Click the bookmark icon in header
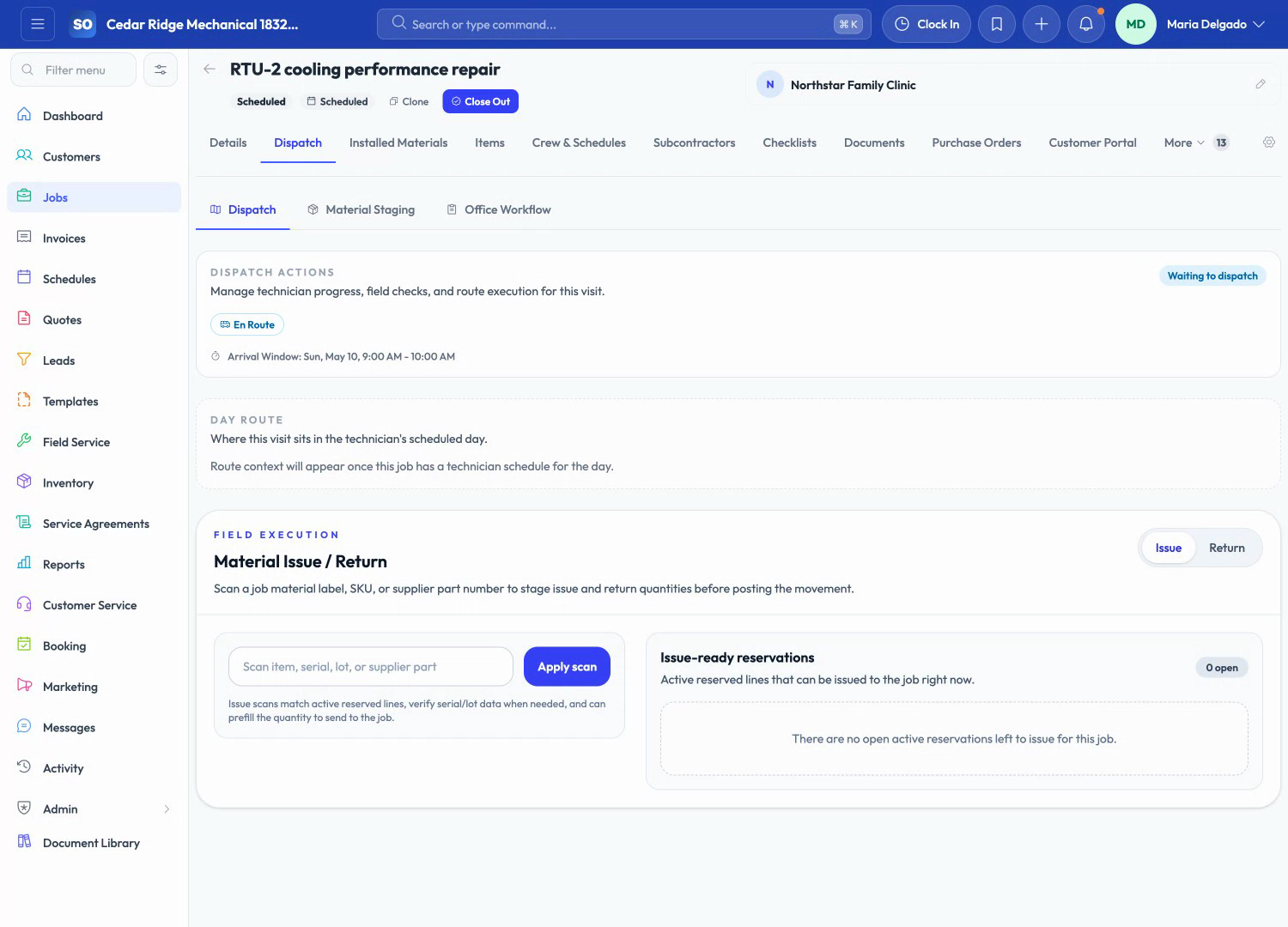Viewport: 1288px width, 927px height. (997, 24)
